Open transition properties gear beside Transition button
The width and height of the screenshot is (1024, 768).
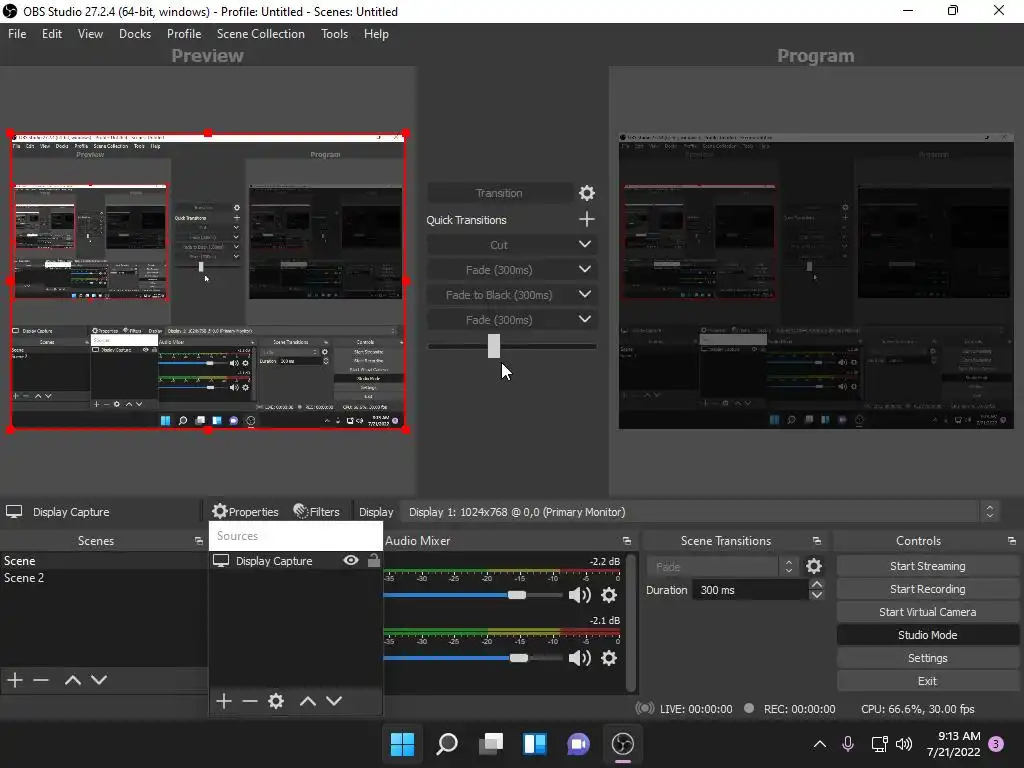click(586, 193)
